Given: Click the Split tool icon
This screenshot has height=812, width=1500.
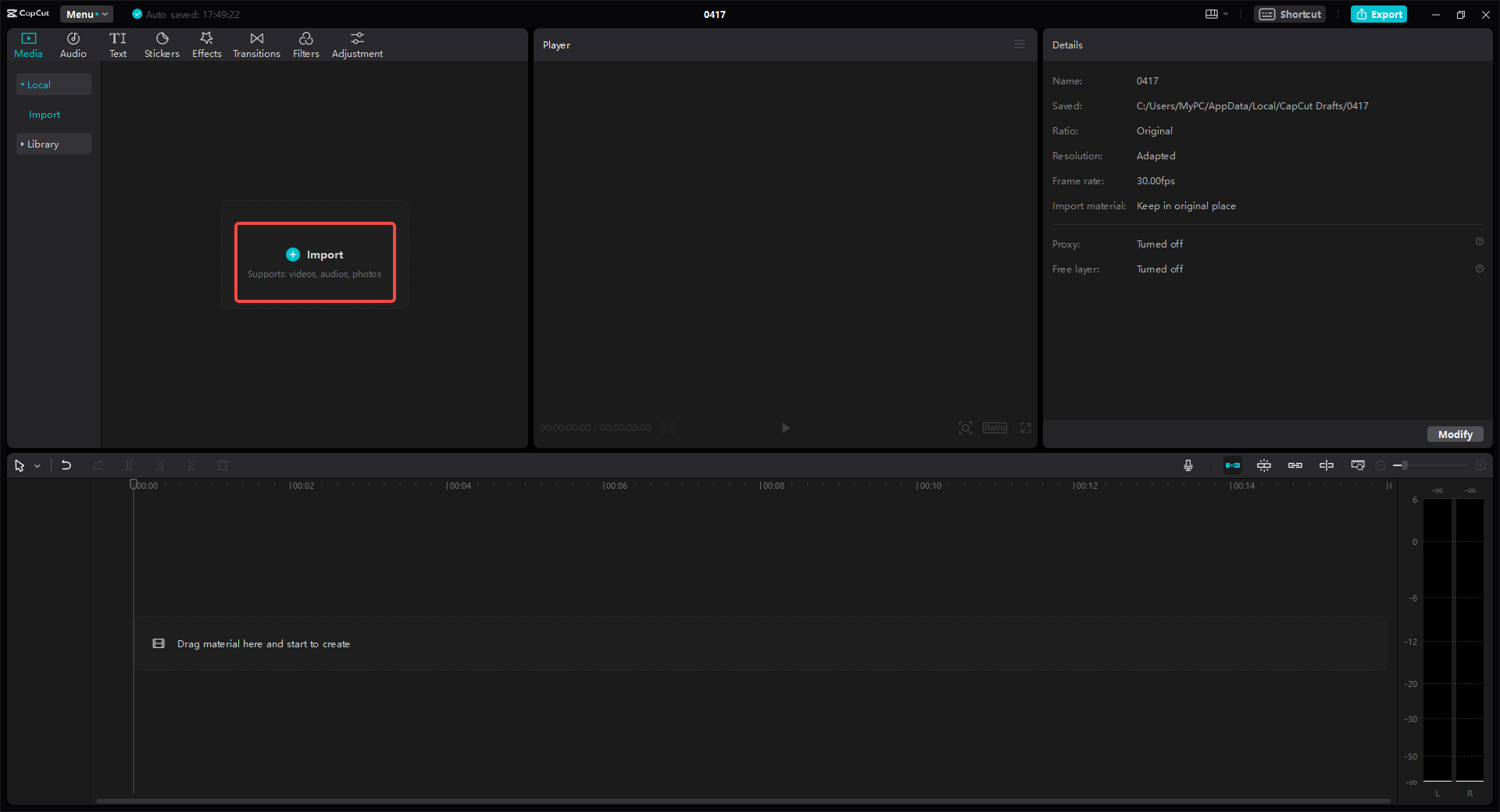Looking at the screenshot, I should [x=129, y=465].
